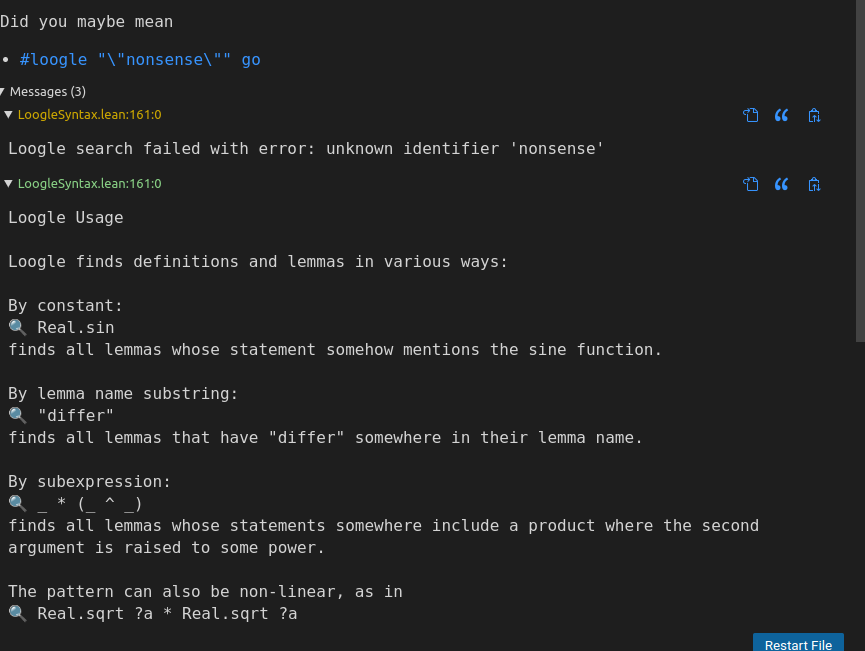Click the vertical scrollbar of the infoview
Viewport: 865px width, 651px height.
[860, 171]
